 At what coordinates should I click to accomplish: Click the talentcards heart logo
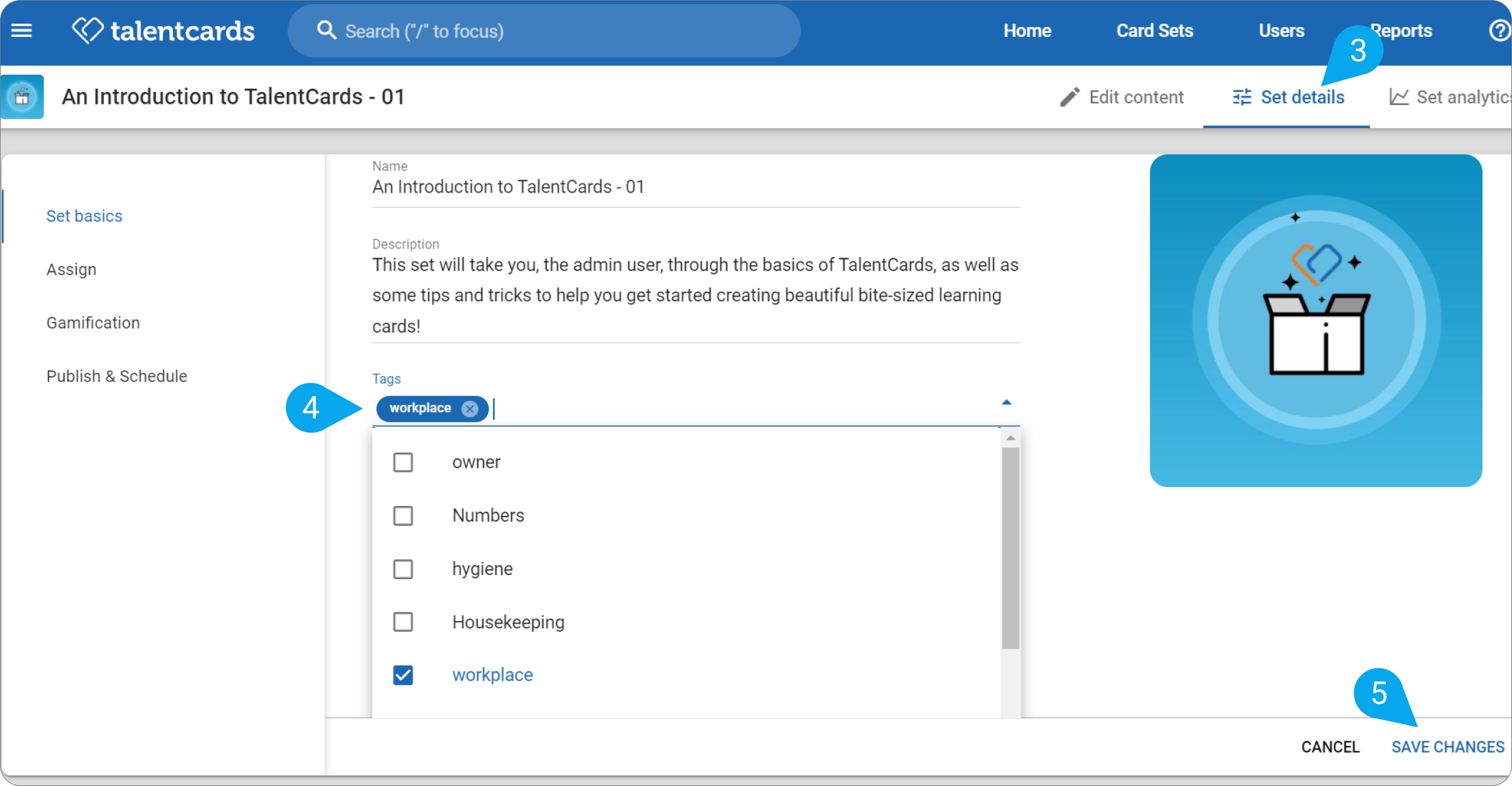pyautogui.click(x=87, y=30)
